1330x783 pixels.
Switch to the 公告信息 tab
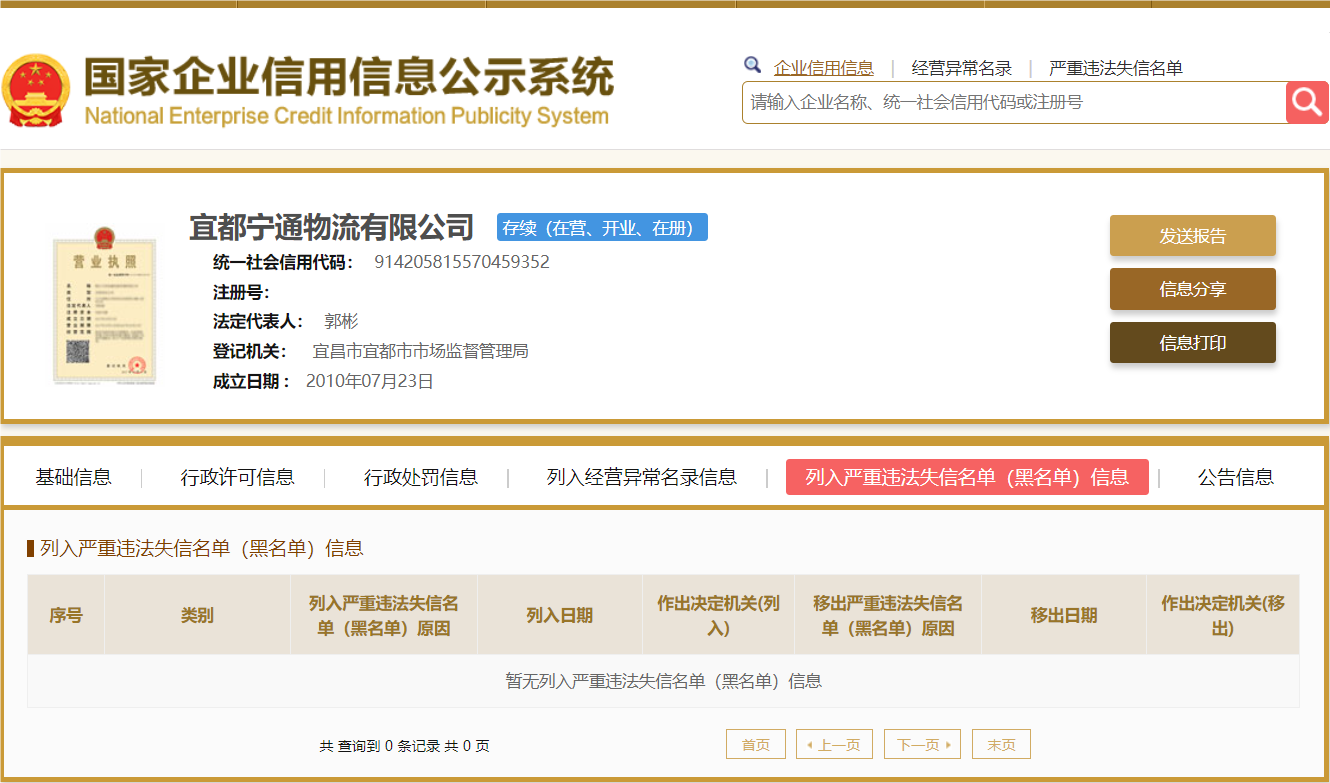[1236, 477]
